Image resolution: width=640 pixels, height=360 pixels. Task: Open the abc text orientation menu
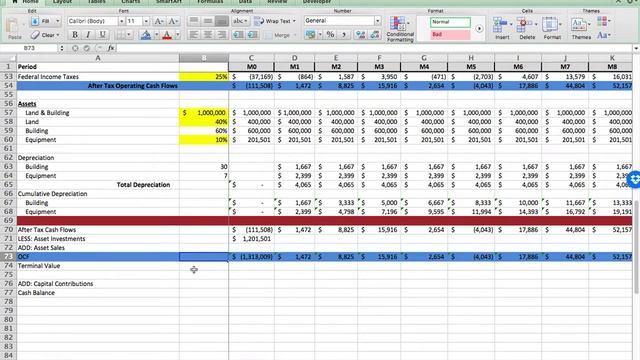[x=240, y=21]
